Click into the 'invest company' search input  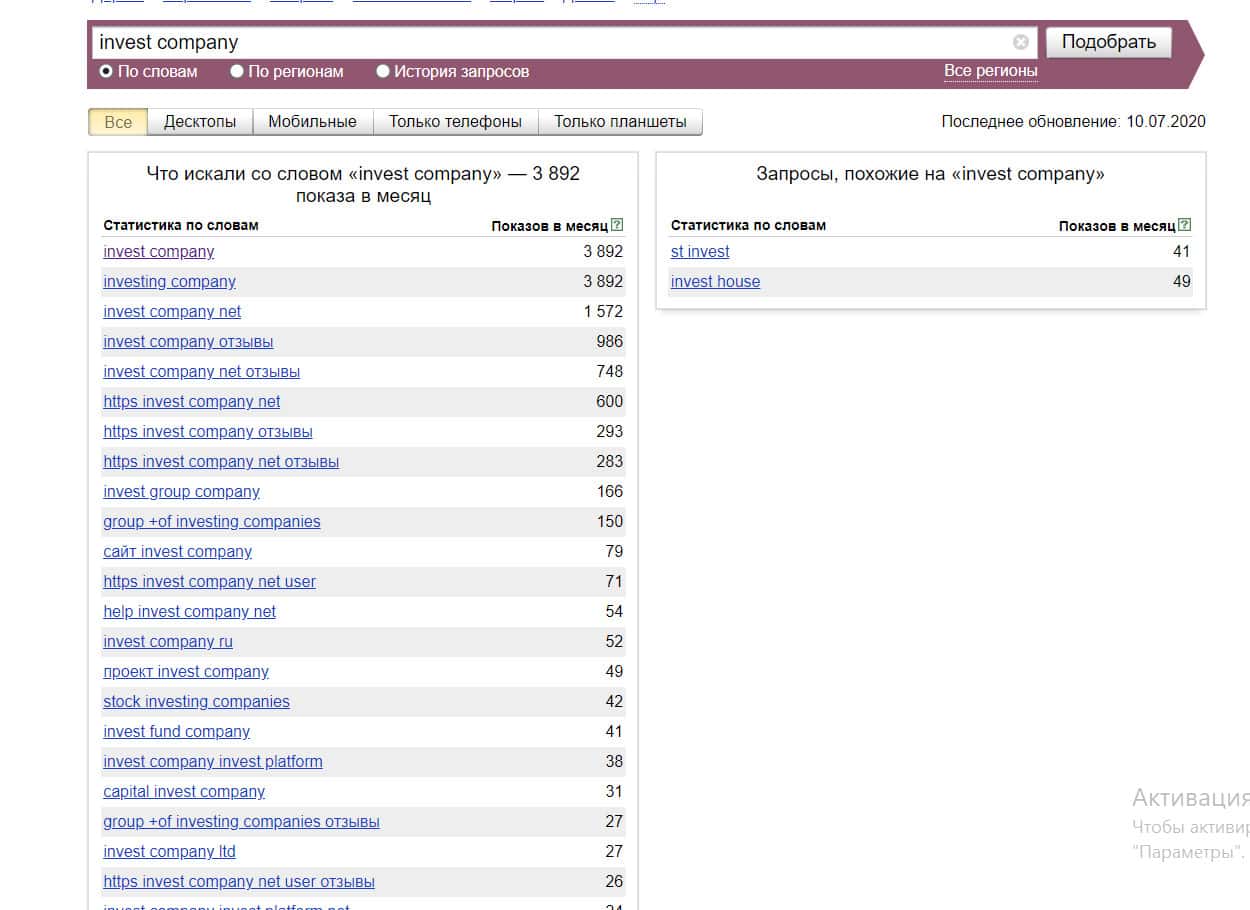click(550, 42)
